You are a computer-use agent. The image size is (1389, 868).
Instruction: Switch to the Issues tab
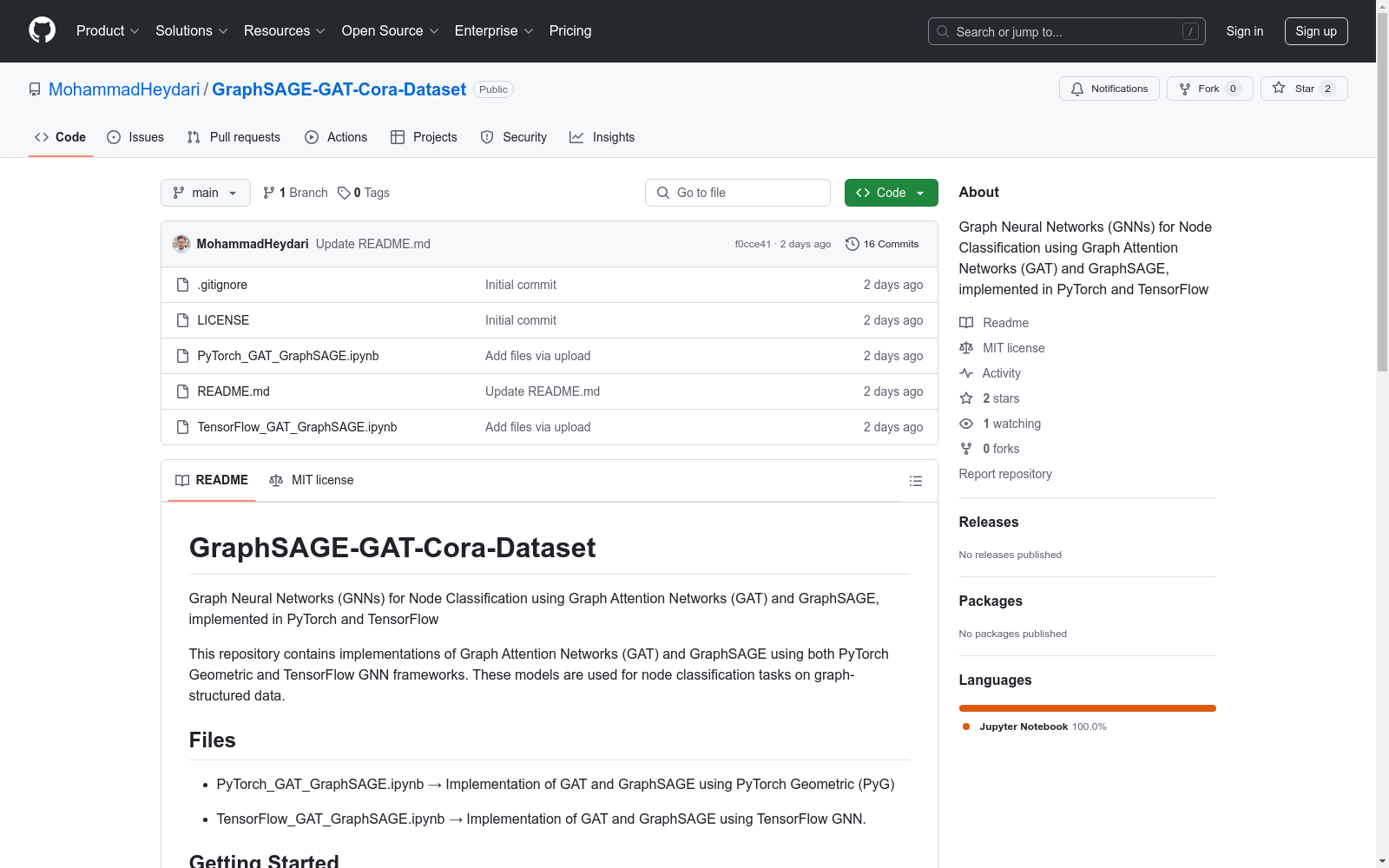[135, 137]
